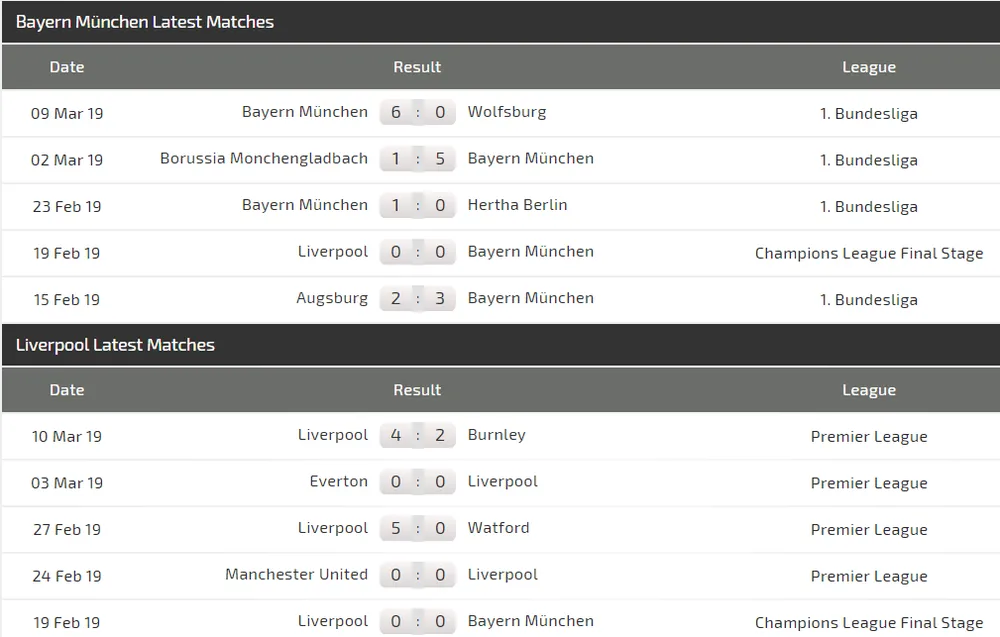Expand the Bayern München Latest Matches section
This screenshot has height=637, width=1000.
pos(146,21)
